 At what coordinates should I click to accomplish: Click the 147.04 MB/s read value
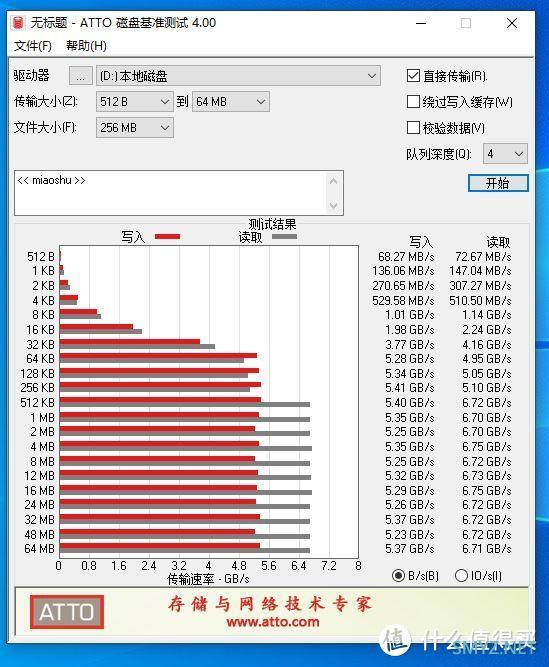click(x=480, y=271)
